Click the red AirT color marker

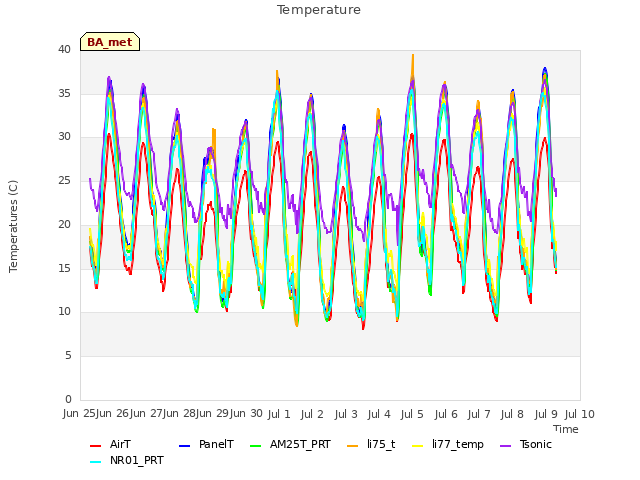click(95, 446)
